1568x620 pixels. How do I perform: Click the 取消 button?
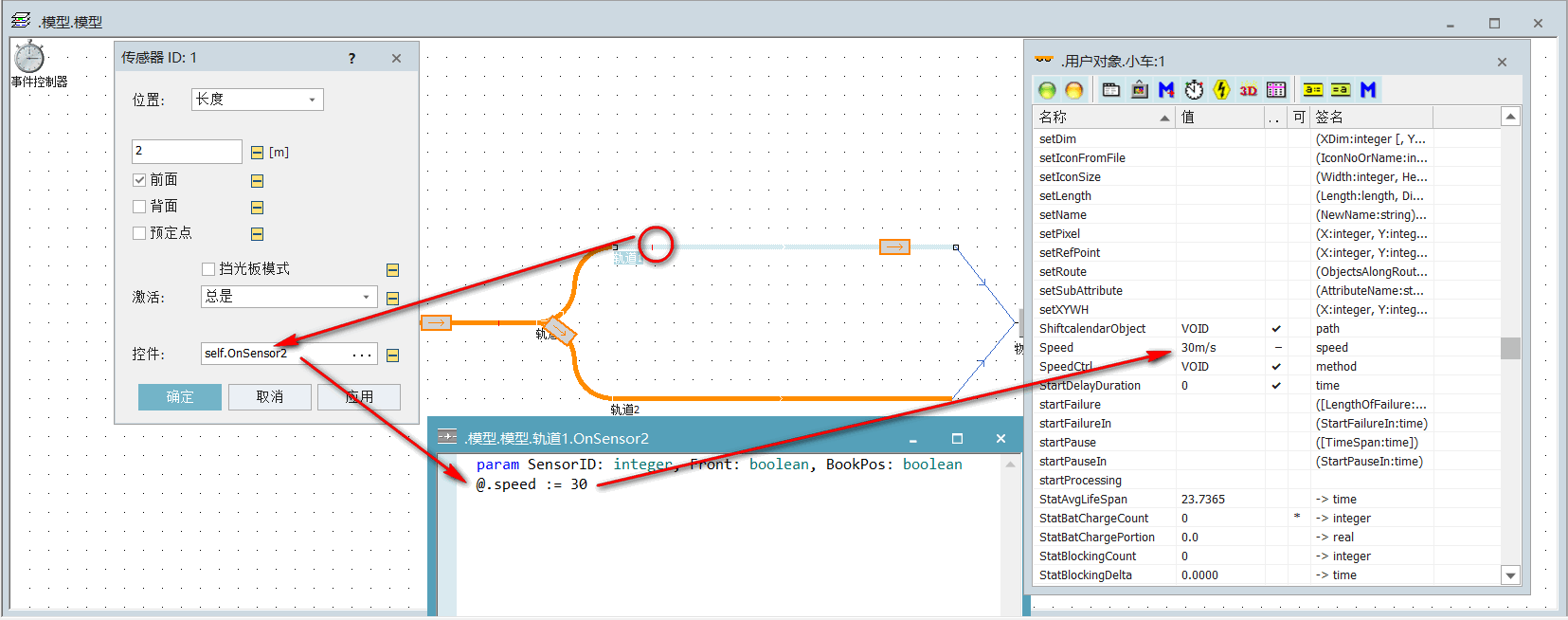[x=270, y=397]
